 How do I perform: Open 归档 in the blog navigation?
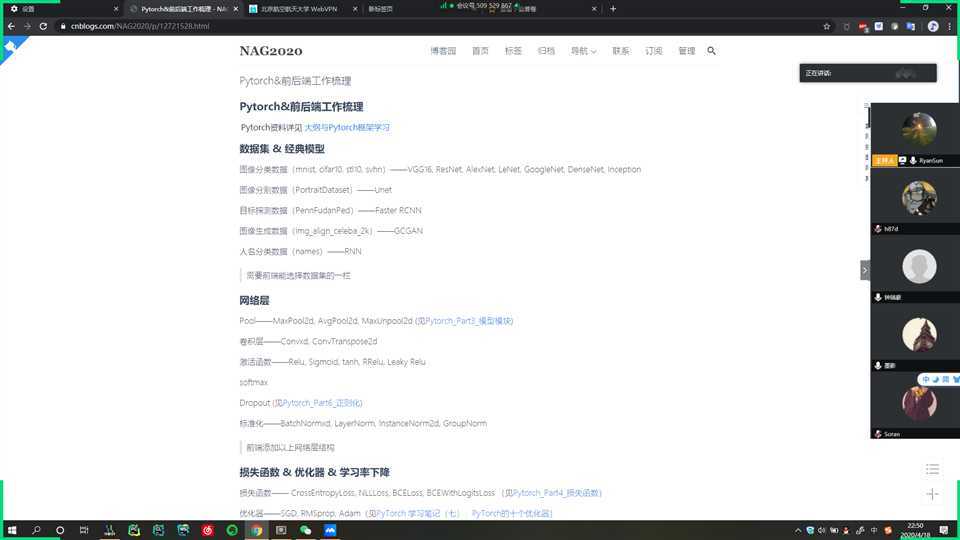[x=546, y=51]
